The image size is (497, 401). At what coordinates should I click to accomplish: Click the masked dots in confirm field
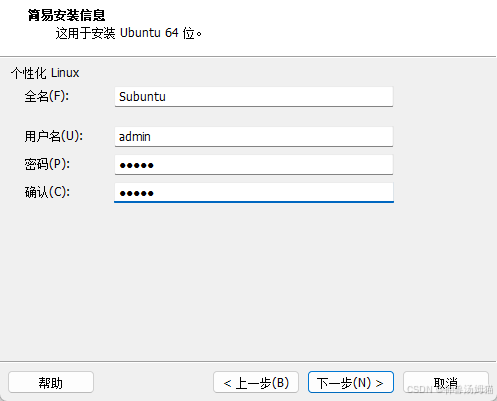click(x=136, y=193)
